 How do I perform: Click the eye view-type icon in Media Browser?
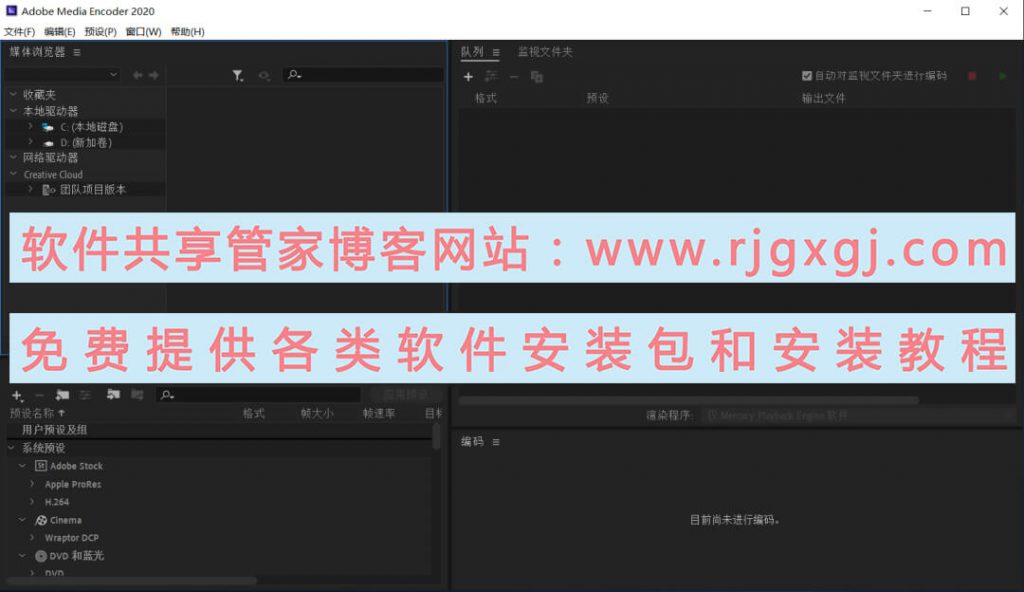pos(264,76)
